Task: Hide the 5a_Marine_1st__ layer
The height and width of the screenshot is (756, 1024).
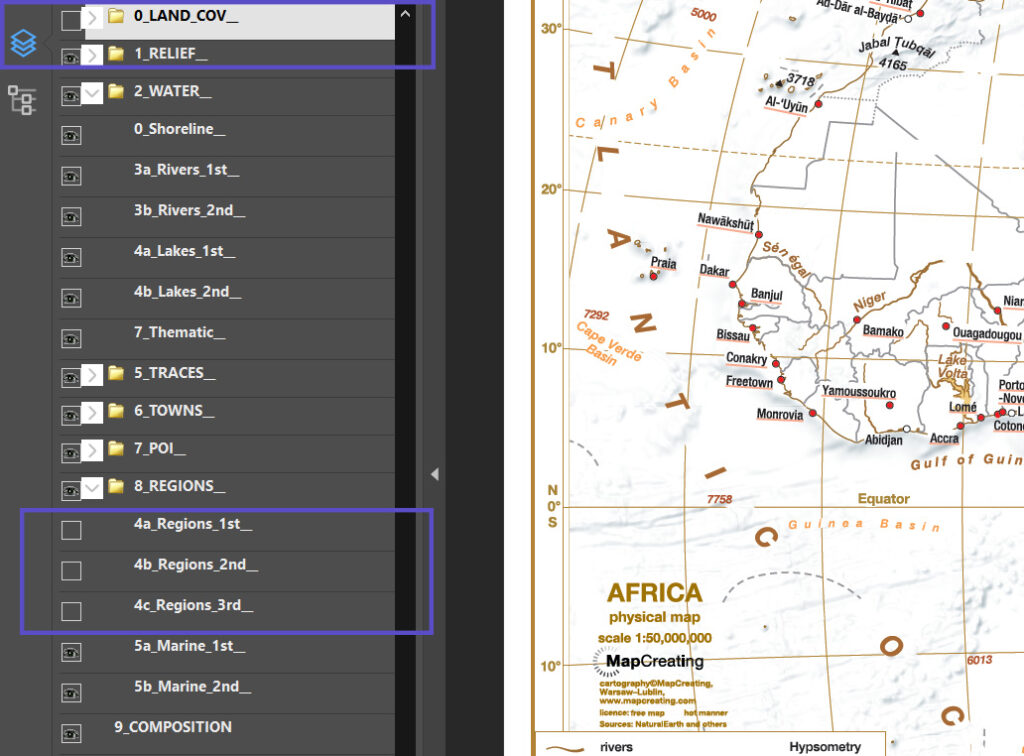Action: (x=70, y=651)
